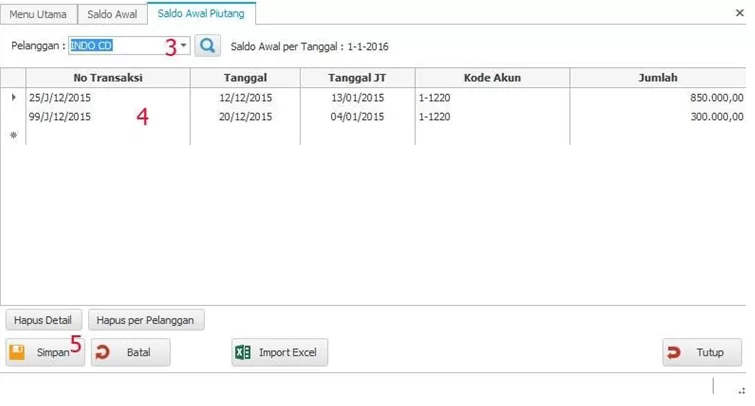Click the new row asterisk marker
The width and height of the screenshot is (755, 406).
tap(13, 136)
